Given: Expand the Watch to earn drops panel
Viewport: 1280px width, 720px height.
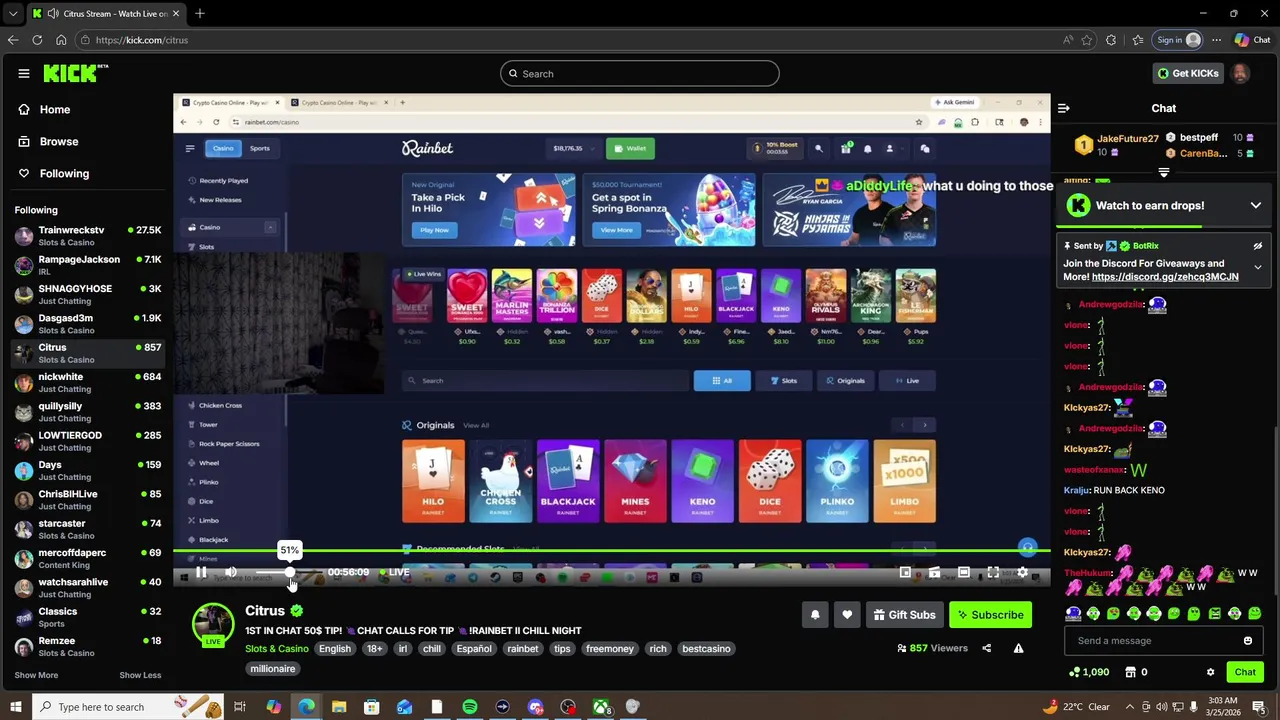Looking at the screenshot, I should (1255, 205).
